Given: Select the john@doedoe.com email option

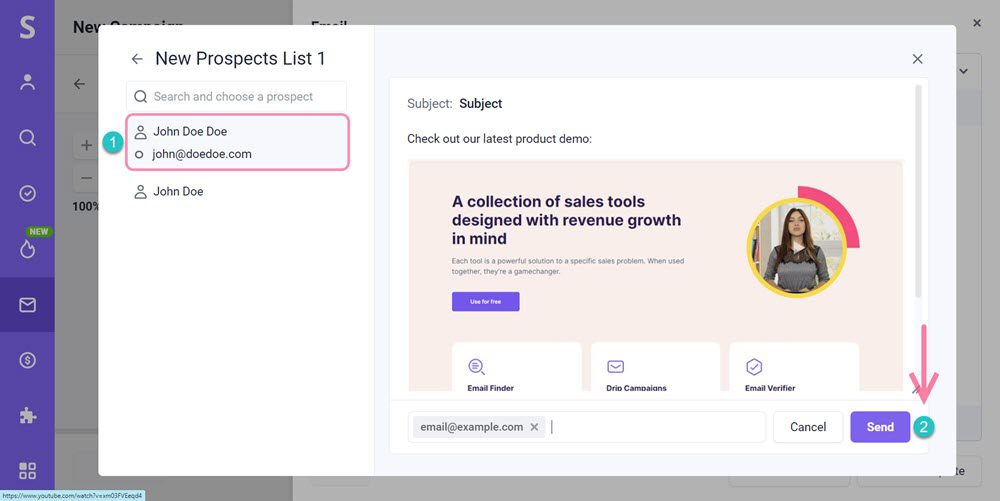Looking at the screenshot, I should coord(201,154).
